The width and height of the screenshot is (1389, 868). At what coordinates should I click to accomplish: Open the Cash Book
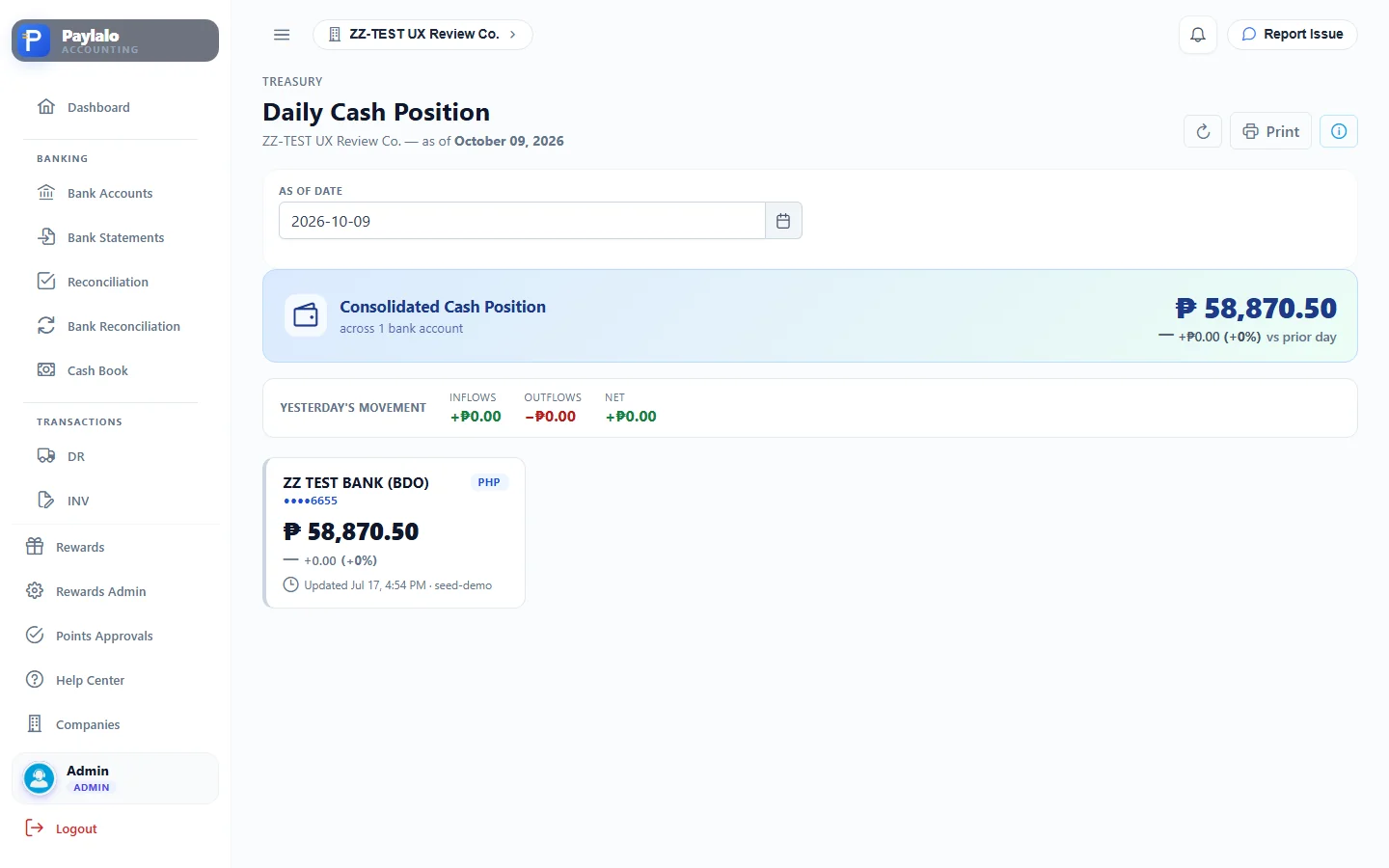tap(115, 370)
